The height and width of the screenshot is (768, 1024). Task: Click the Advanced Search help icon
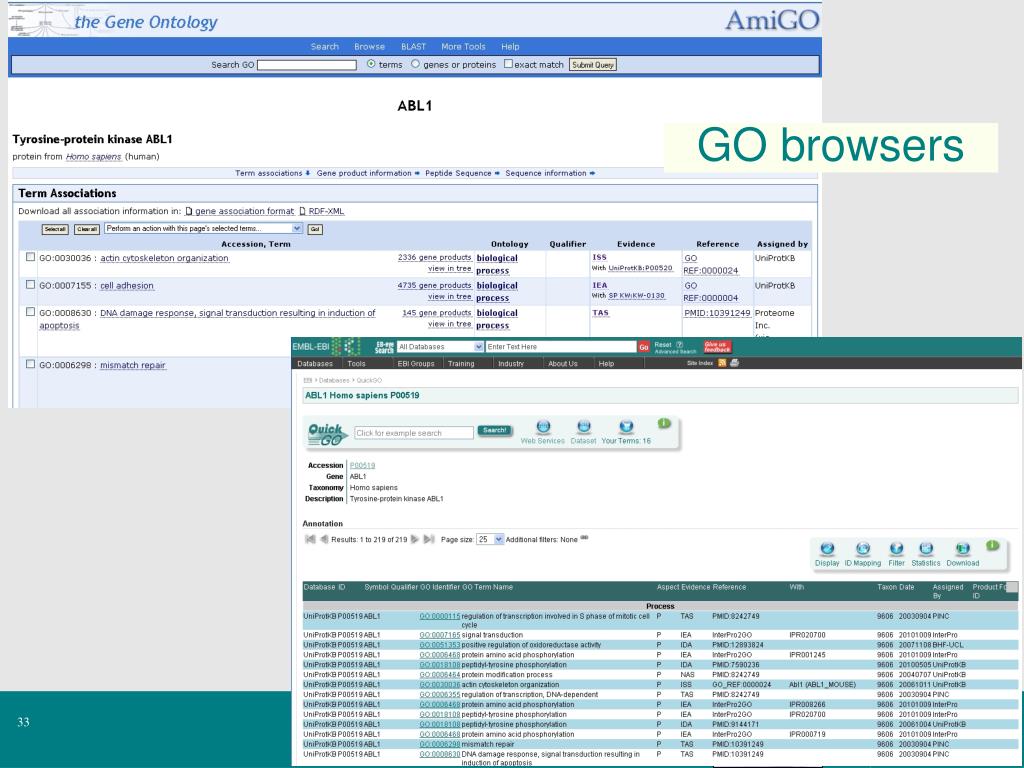(x=679, y=344)
